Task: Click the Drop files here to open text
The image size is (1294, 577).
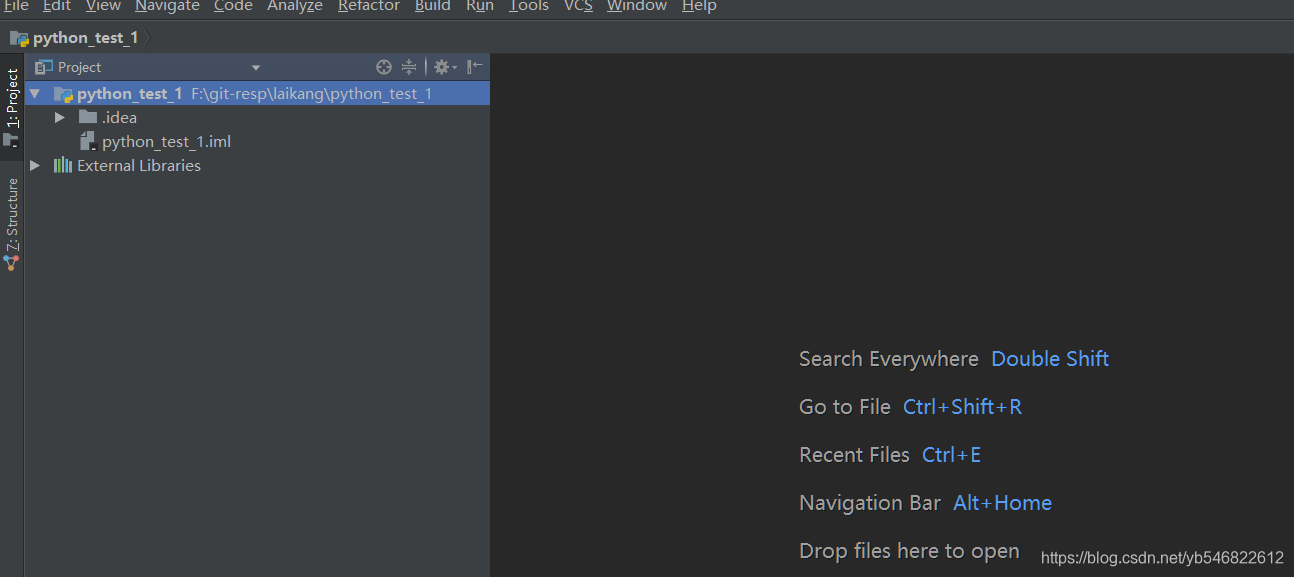Action: pyautogui.click(x=909, y=551)
